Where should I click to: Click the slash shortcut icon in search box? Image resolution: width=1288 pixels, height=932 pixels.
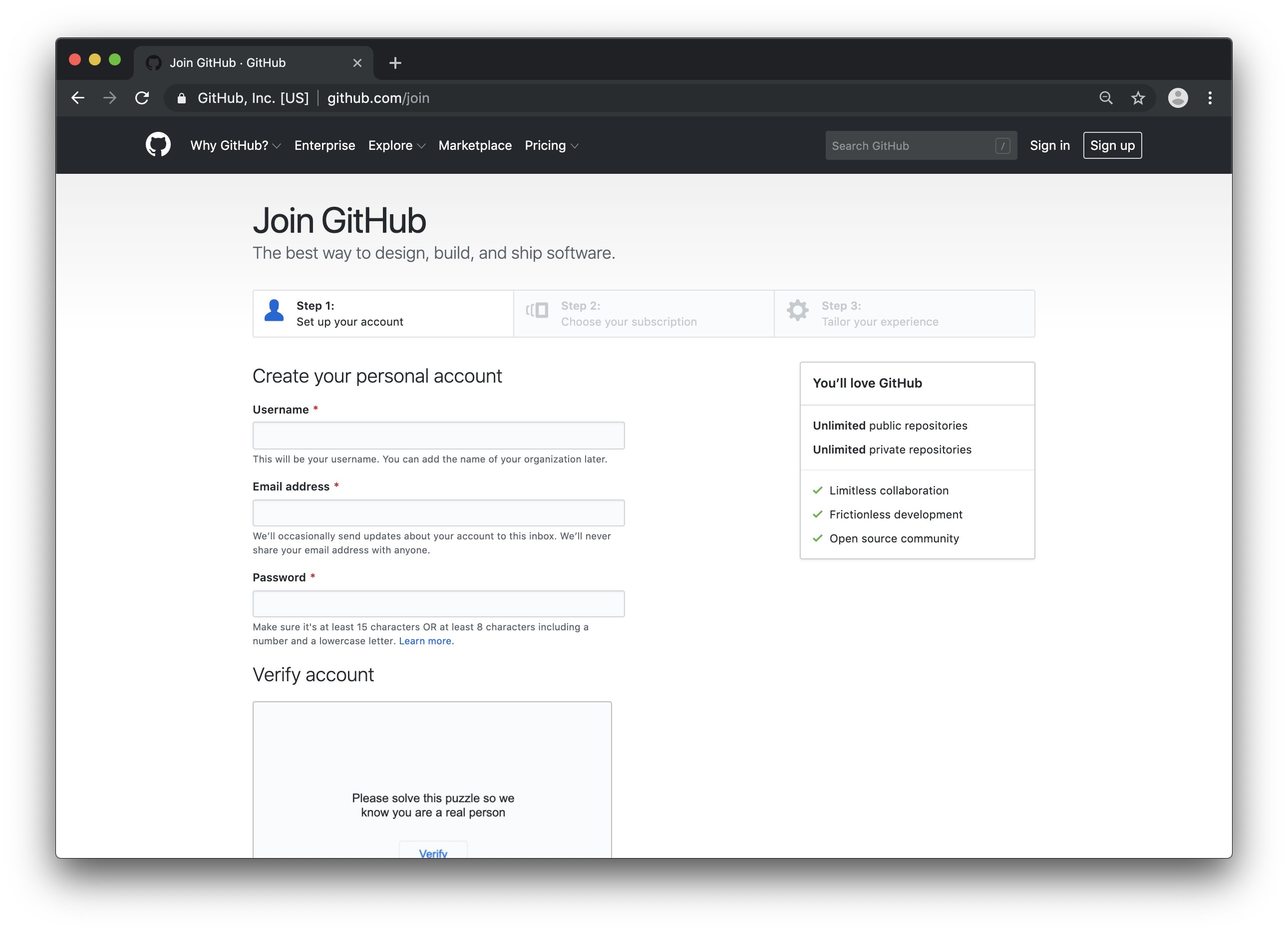(1002, 145)
